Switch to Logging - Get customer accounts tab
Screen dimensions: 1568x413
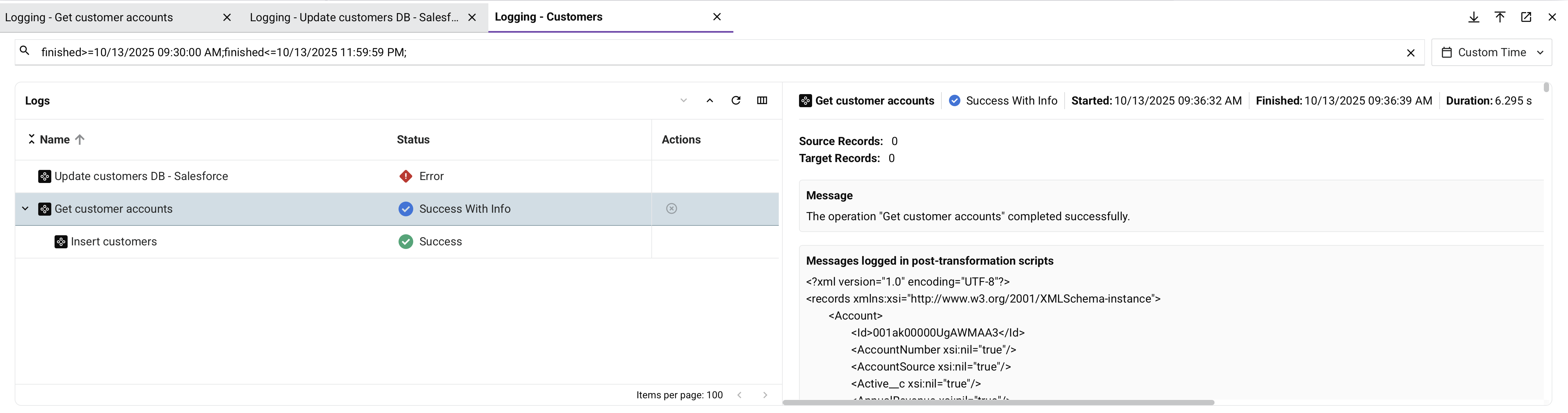click(x=89, y=18)
